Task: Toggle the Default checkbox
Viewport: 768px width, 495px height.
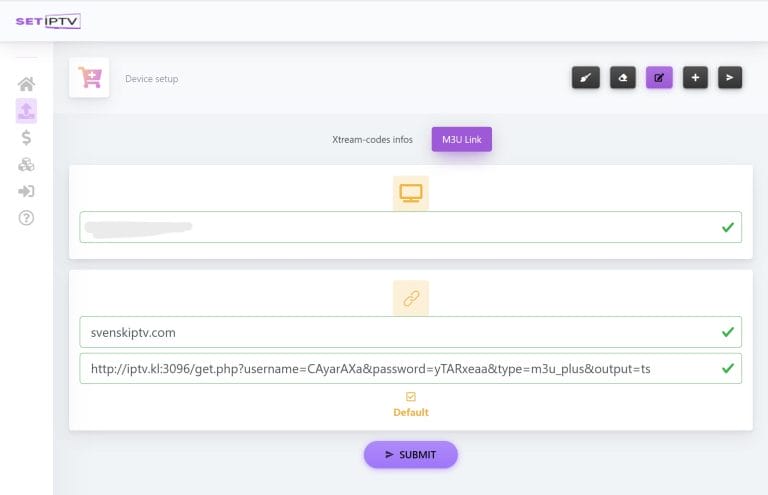Action: point(410,397)
